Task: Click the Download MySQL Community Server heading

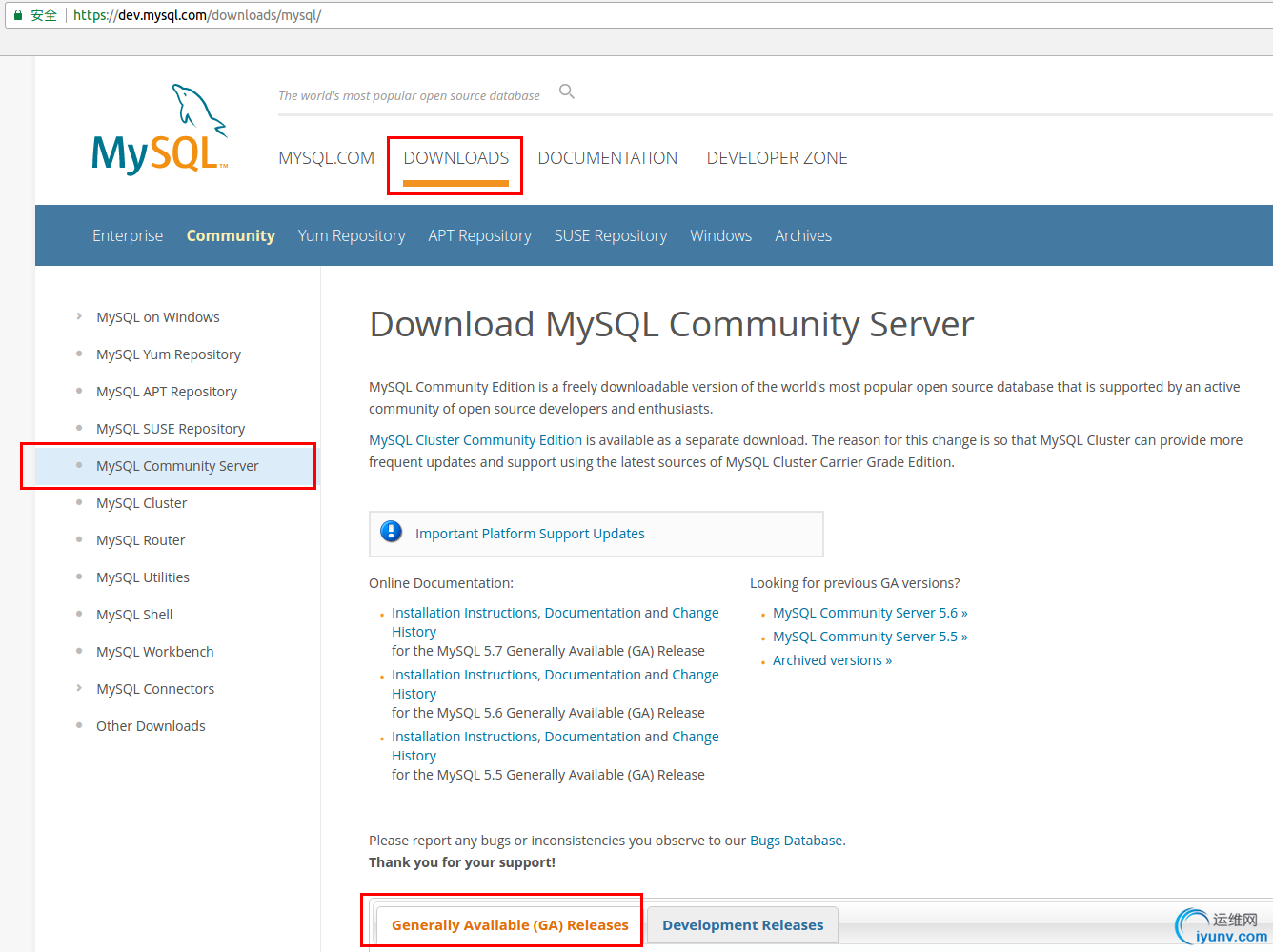Action: pos(672,324)
